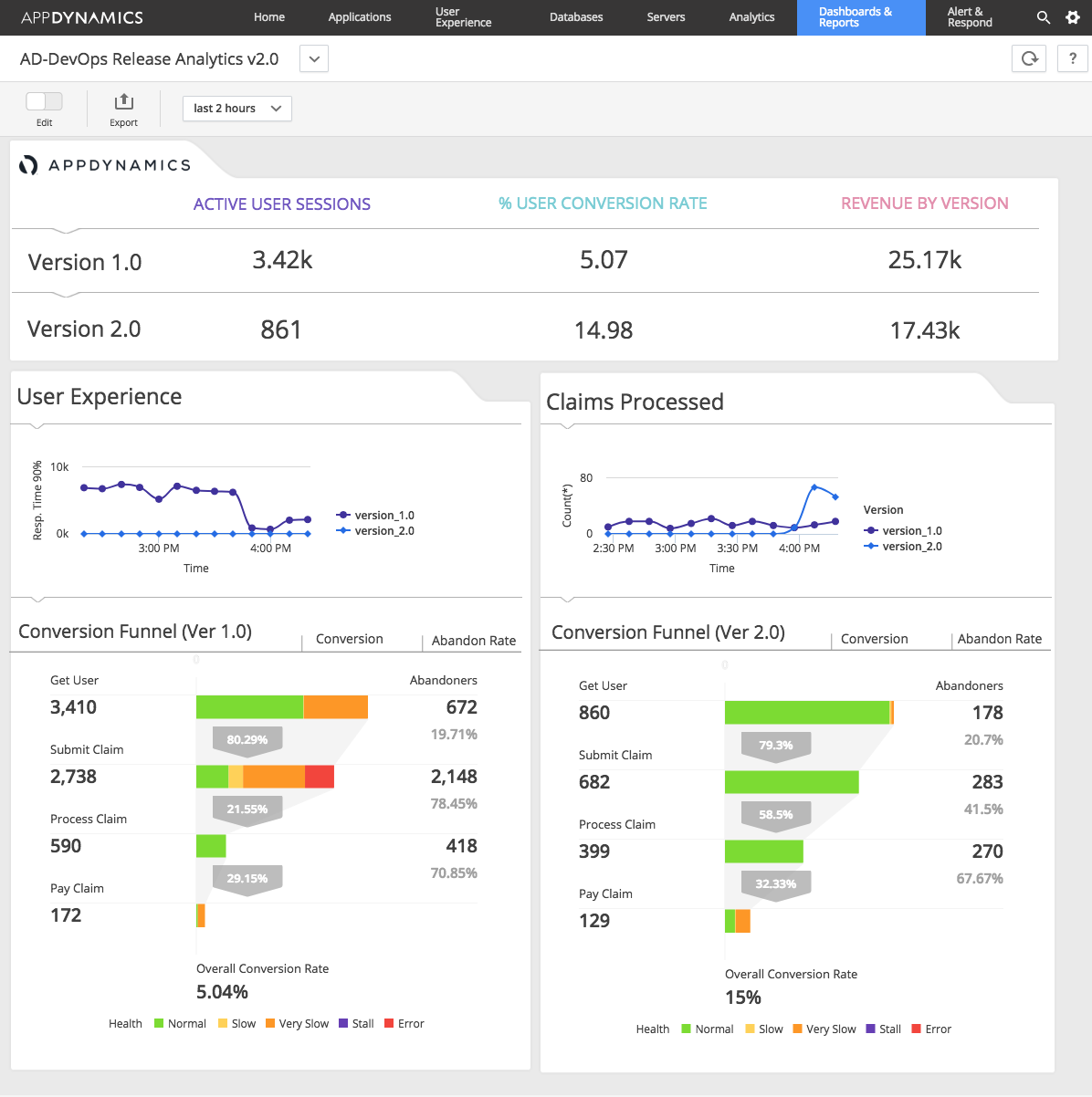Open the settings gear icon
Viewport: 1092px width, 1097px height.
pyautogui.click(x=1073, y=17)
